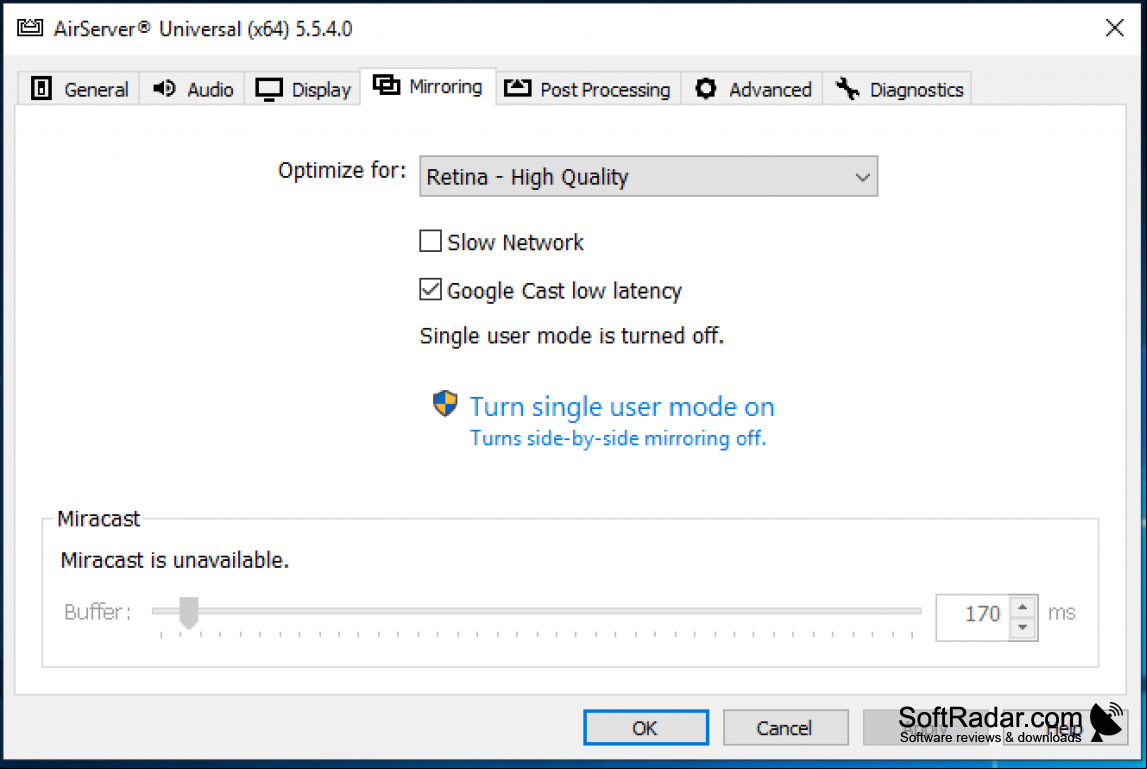1147x769 pixels.
Task: Go to the Display tab
Action: click(x=303, y=89)
